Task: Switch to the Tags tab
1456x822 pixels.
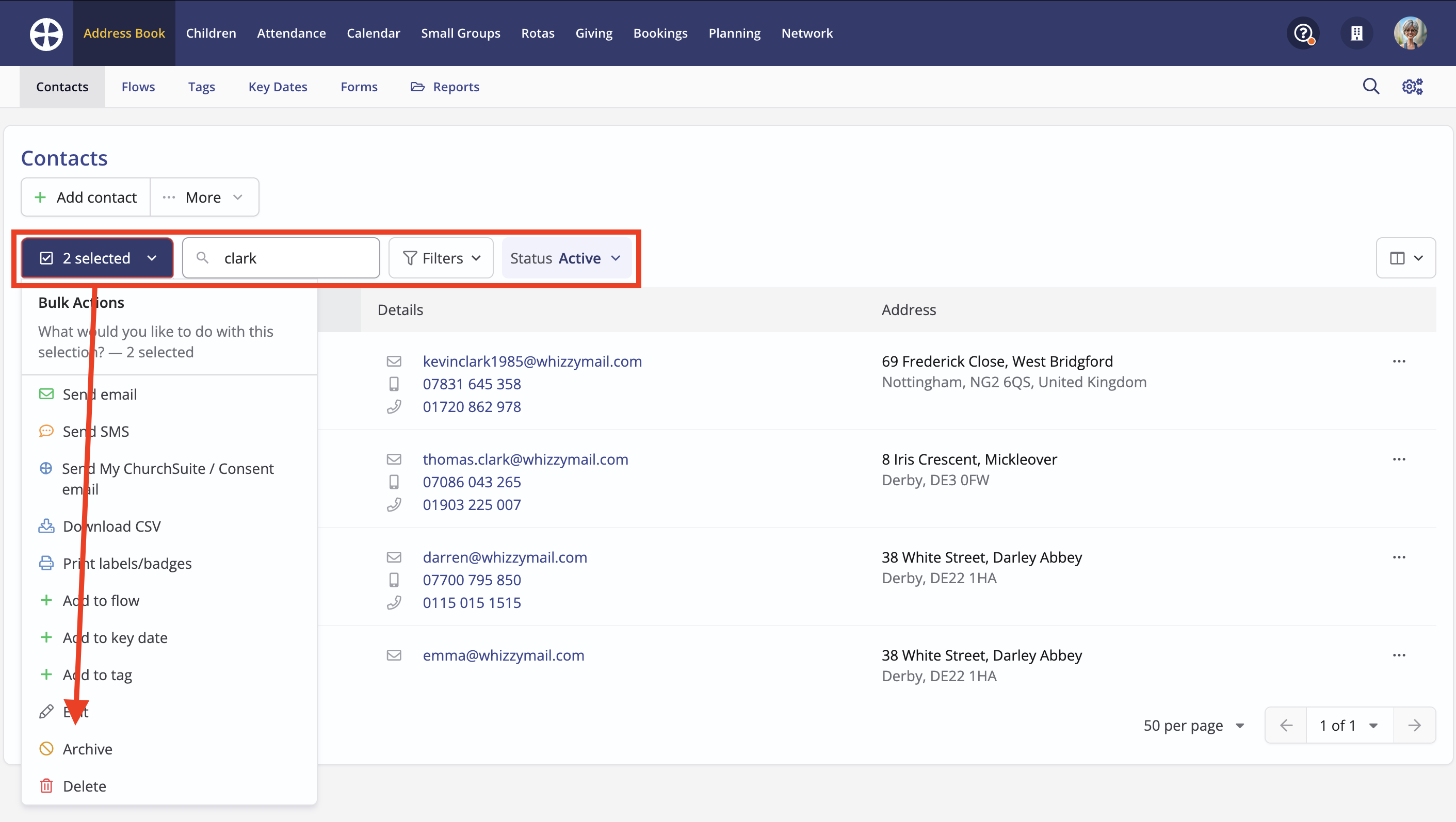Action: click(x=201, y=87)
